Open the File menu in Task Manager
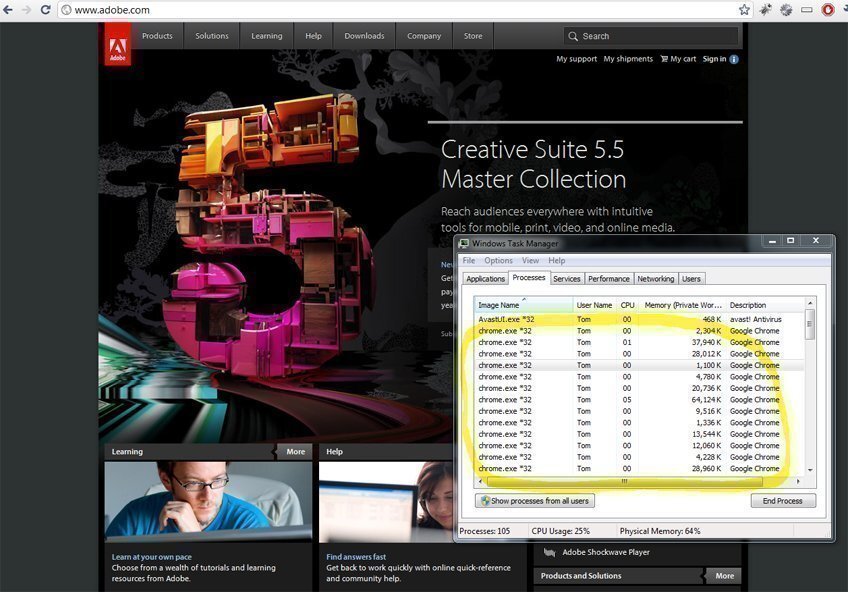This screenshot has width=848, height=592. [x=469, y=260]
